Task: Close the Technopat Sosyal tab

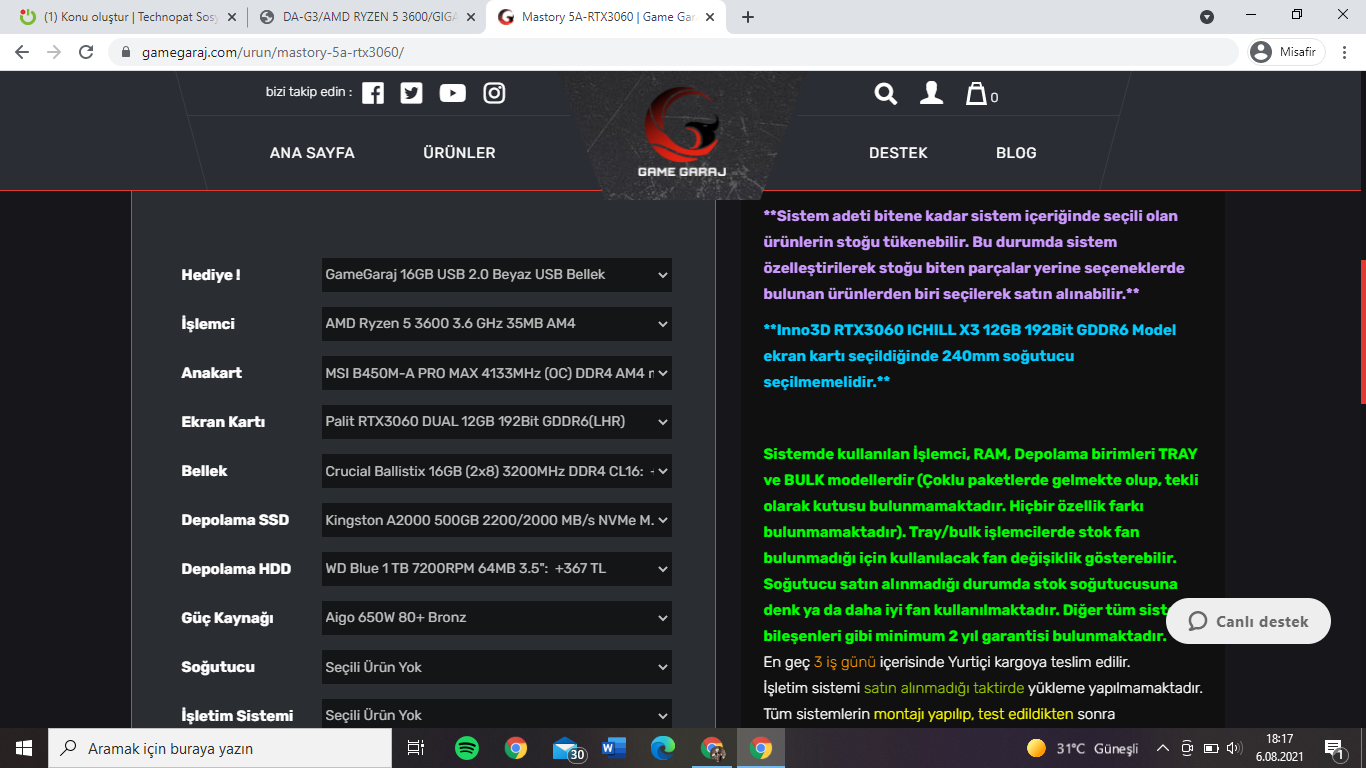Action: [231, 17]
